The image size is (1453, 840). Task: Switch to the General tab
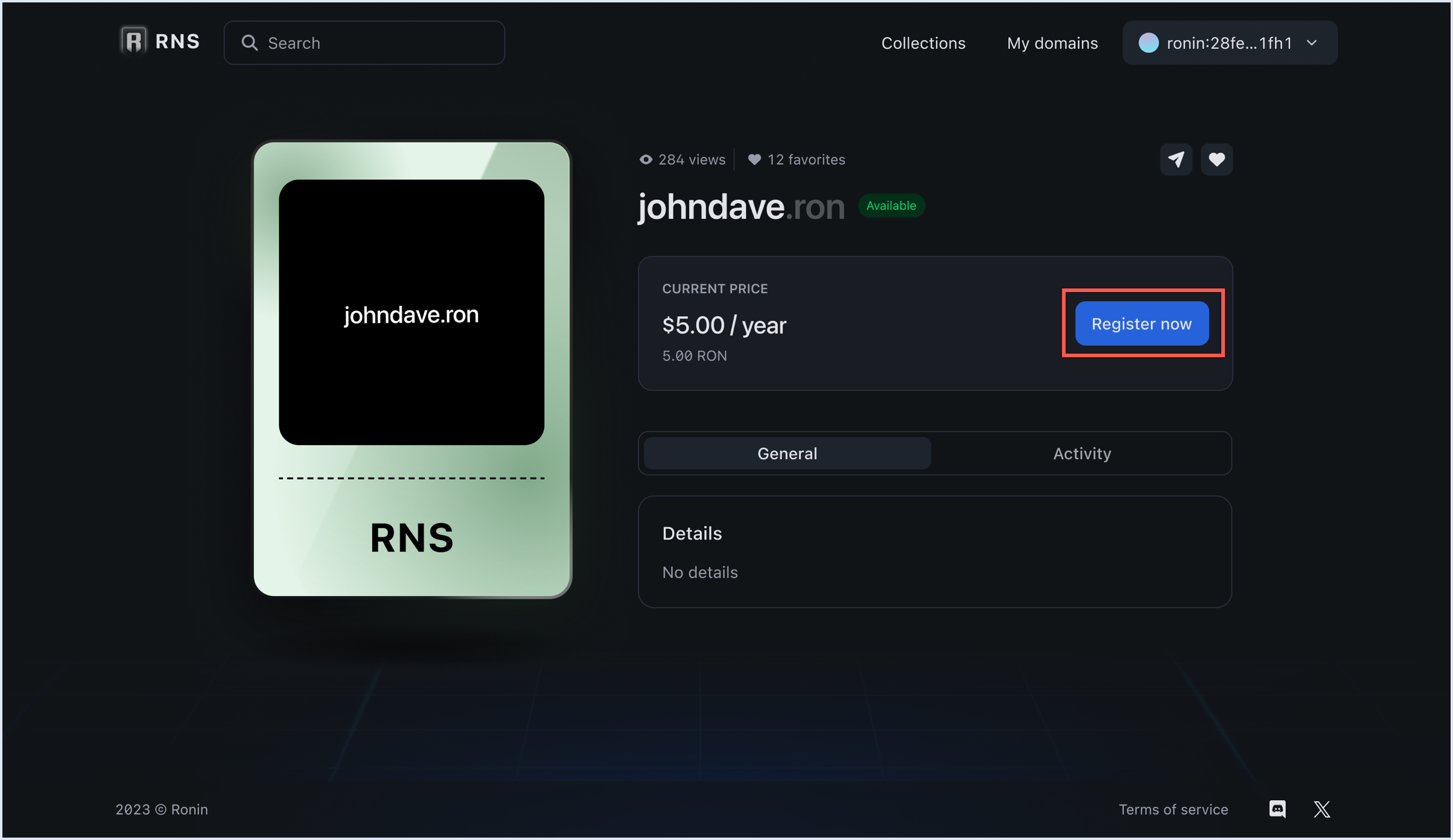coord(787,453)
